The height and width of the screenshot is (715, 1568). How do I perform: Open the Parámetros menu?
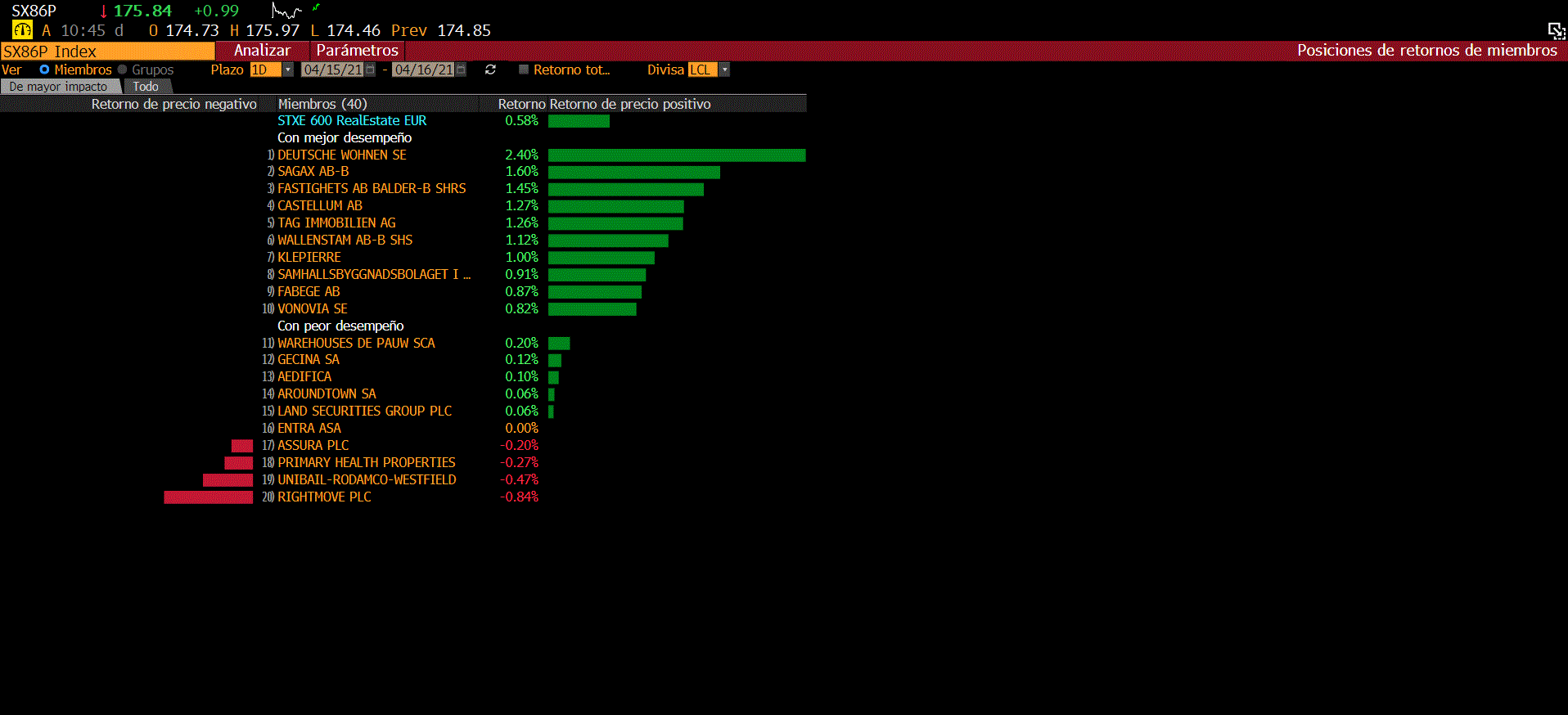pos(358,50)
